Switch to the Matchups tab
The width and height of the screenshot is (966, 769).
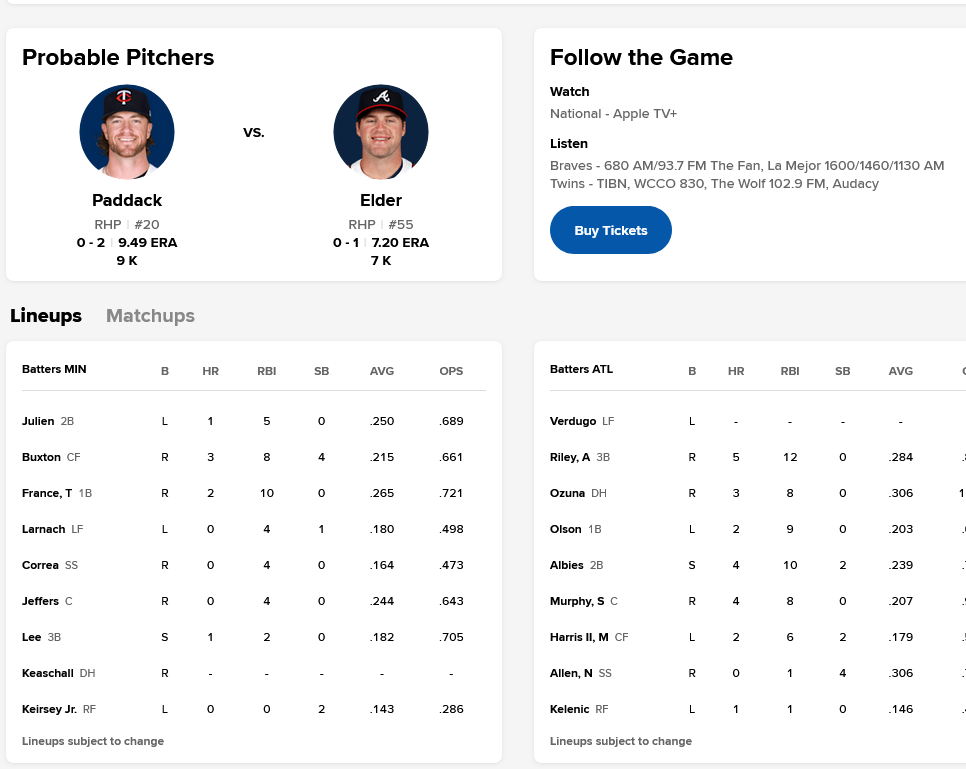(150, 316)
